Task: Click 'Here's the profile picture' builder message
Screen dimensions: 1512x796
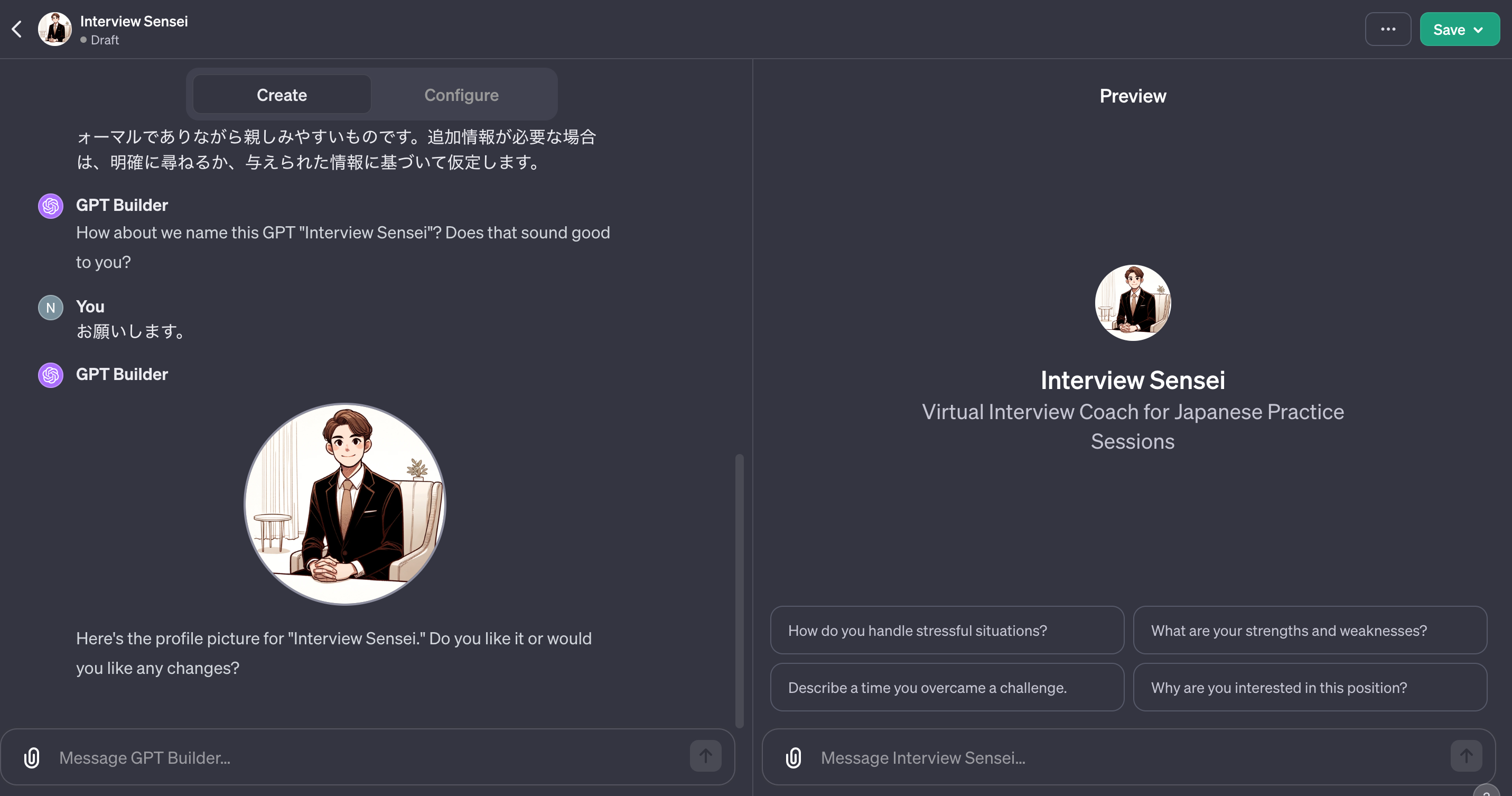Action: click(x=333, y=653)
